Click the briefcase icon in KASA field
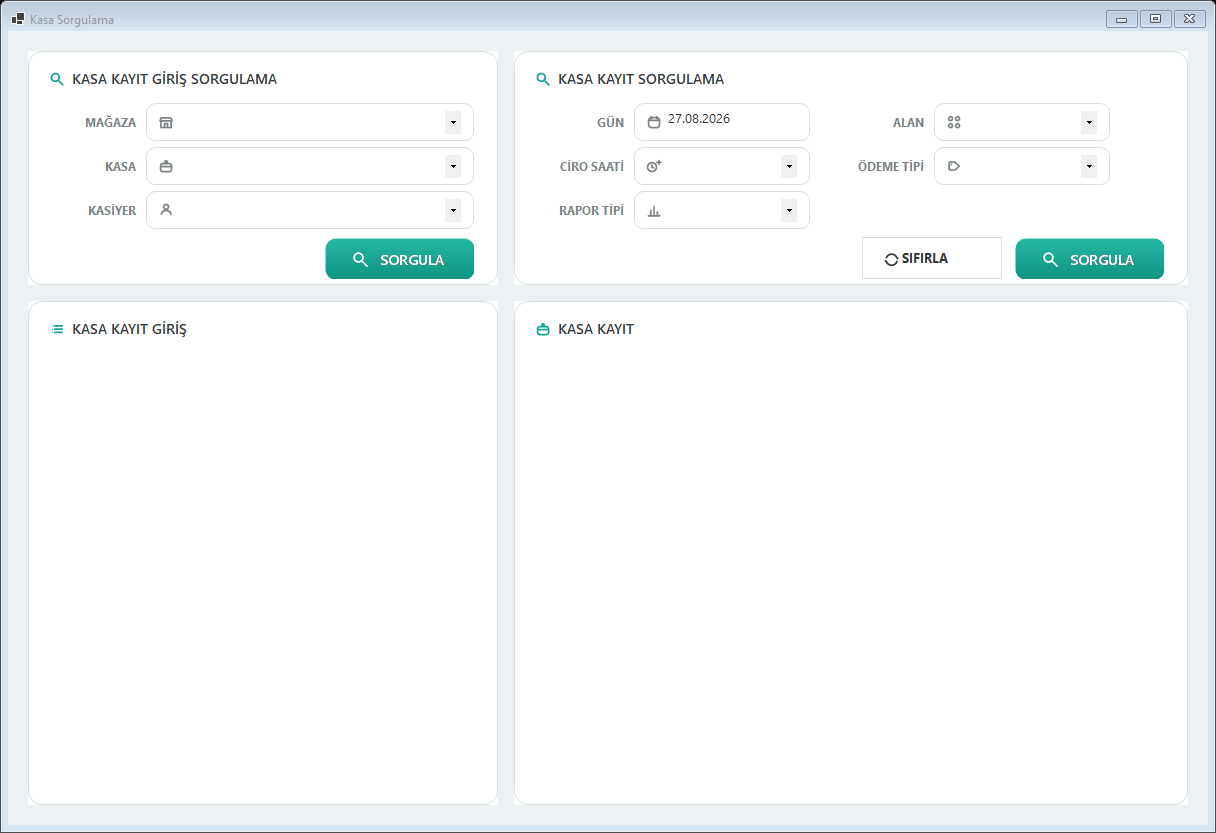 pos(166,166)
